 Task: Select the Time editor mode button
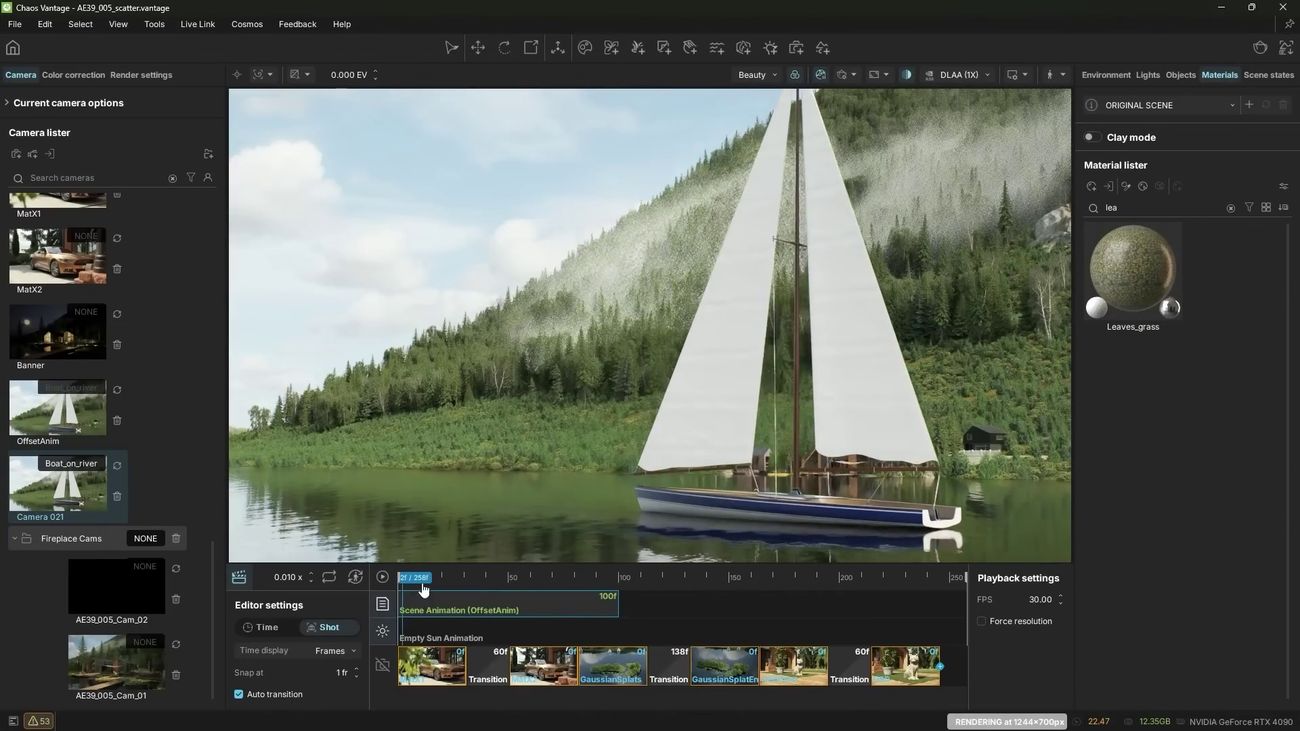pos(262,627)
